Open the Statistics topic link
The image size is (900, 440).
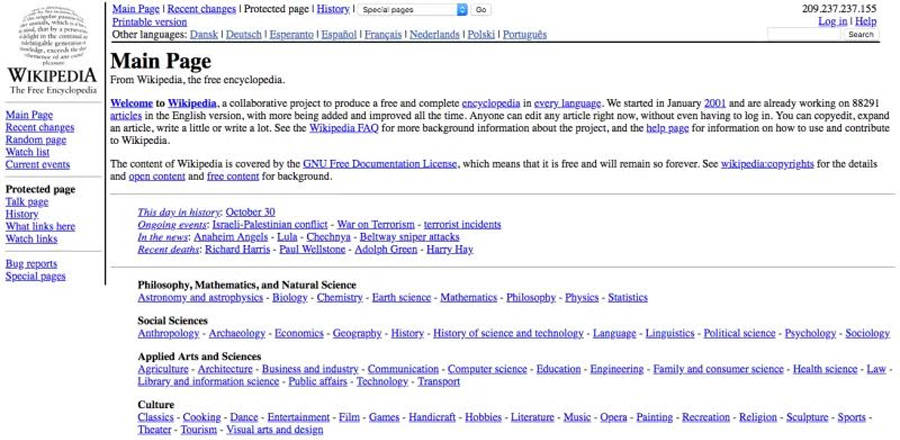pos(628,298)
